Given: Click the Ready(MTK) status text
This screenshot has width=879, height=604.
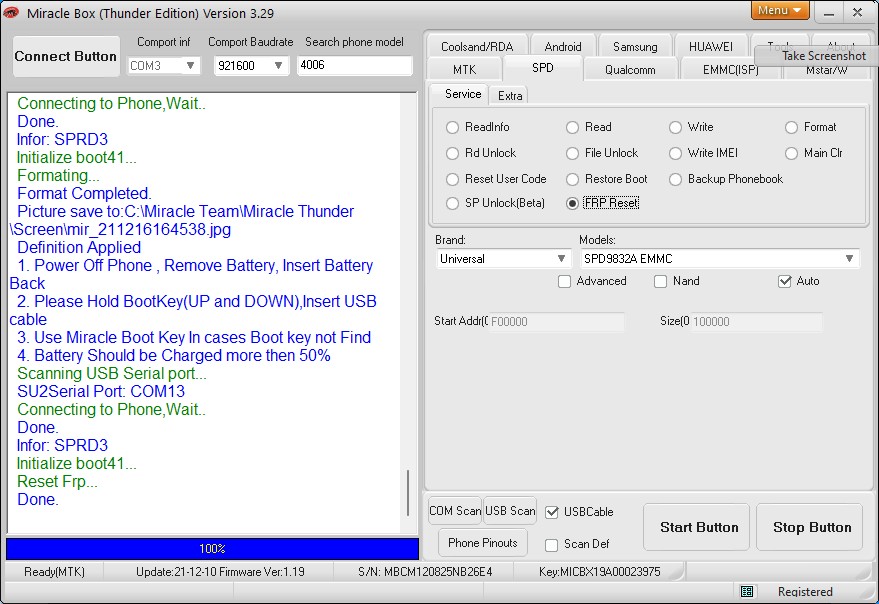Looking at the screenshot, I should click(x=54, y=571).
